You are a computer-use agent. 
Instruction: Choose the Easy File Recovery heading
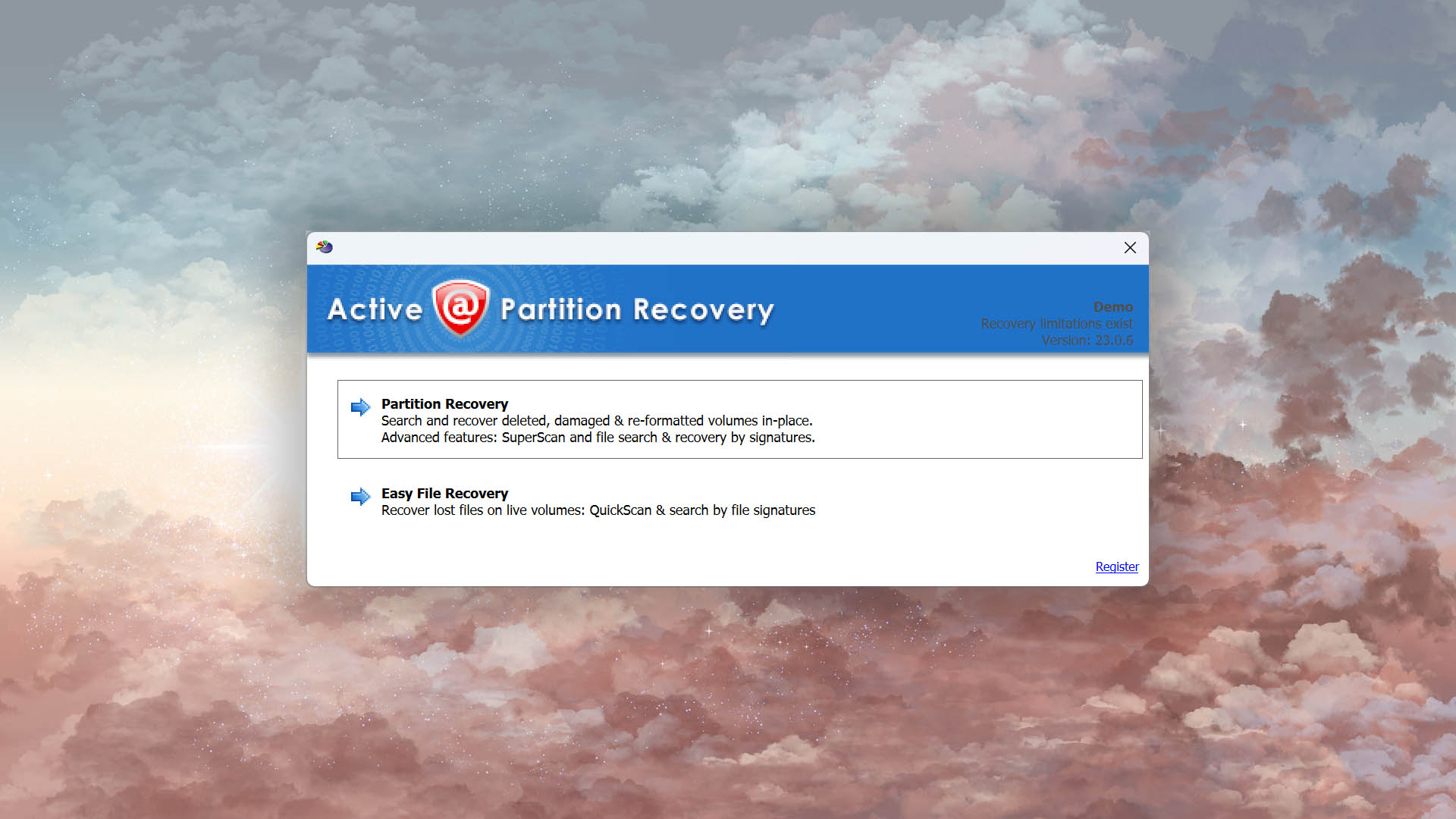pos(444,493)
